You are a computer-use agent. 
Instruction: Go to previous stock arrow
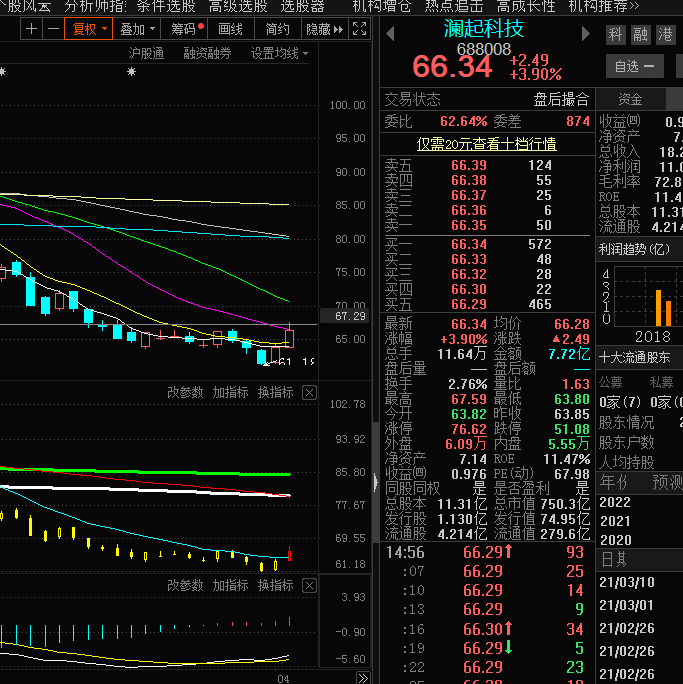coord(390,33)
